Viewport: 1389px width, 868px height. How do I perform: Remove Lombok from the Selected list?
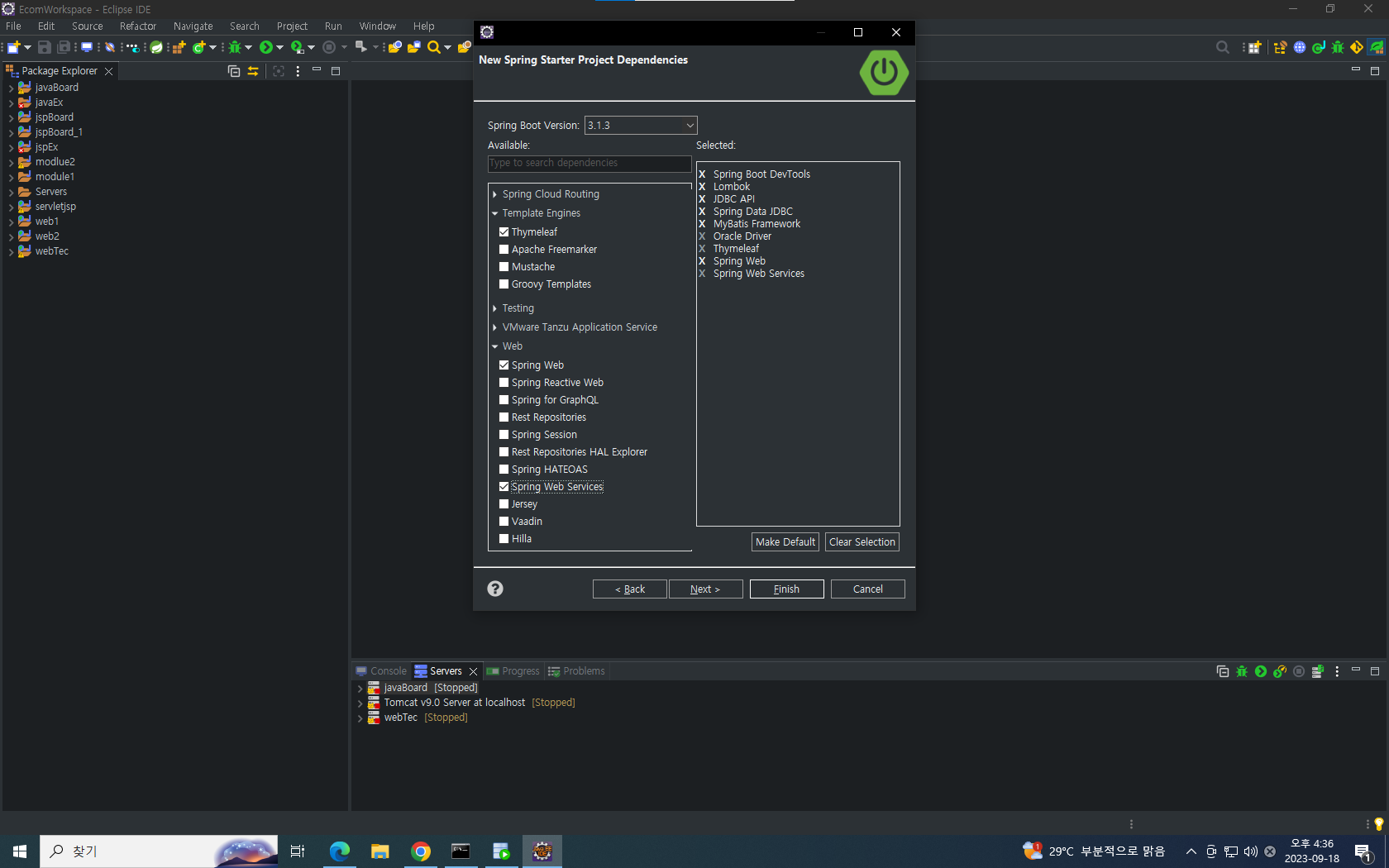point(702,187)
